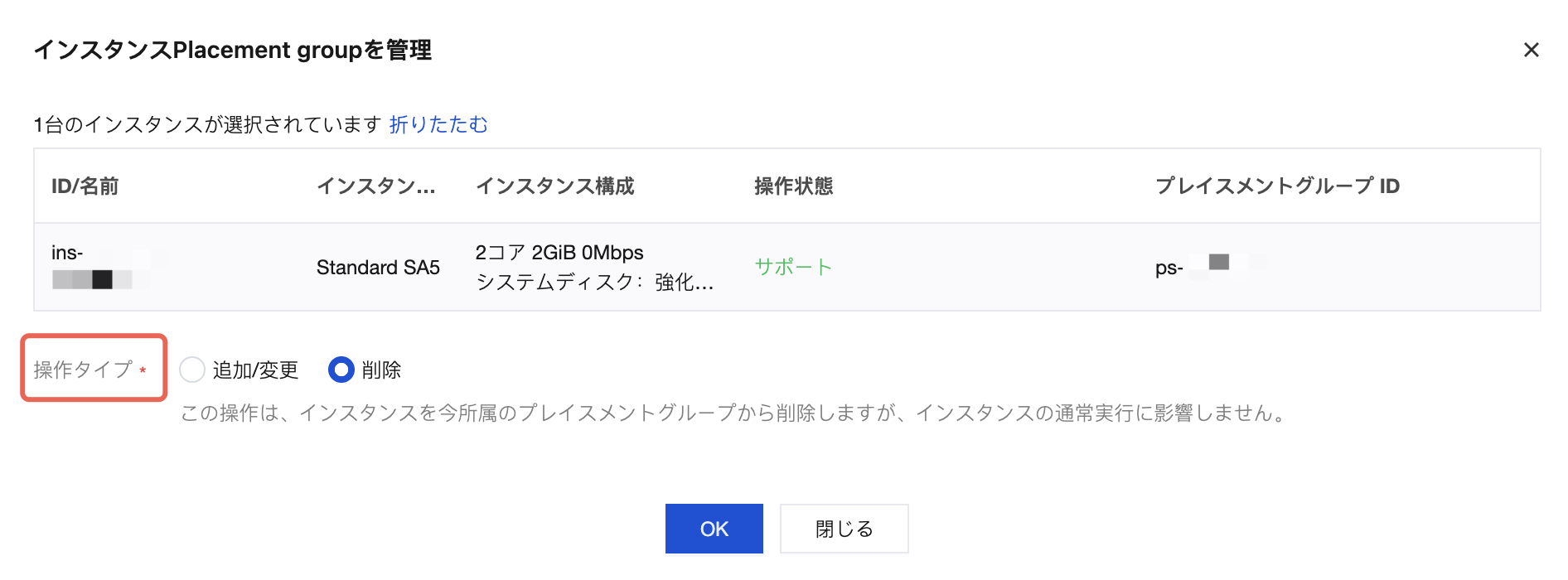Click the instance ID starting with ins-
This screenshot has height=580, width=1568.
click(x=68, y=253)
